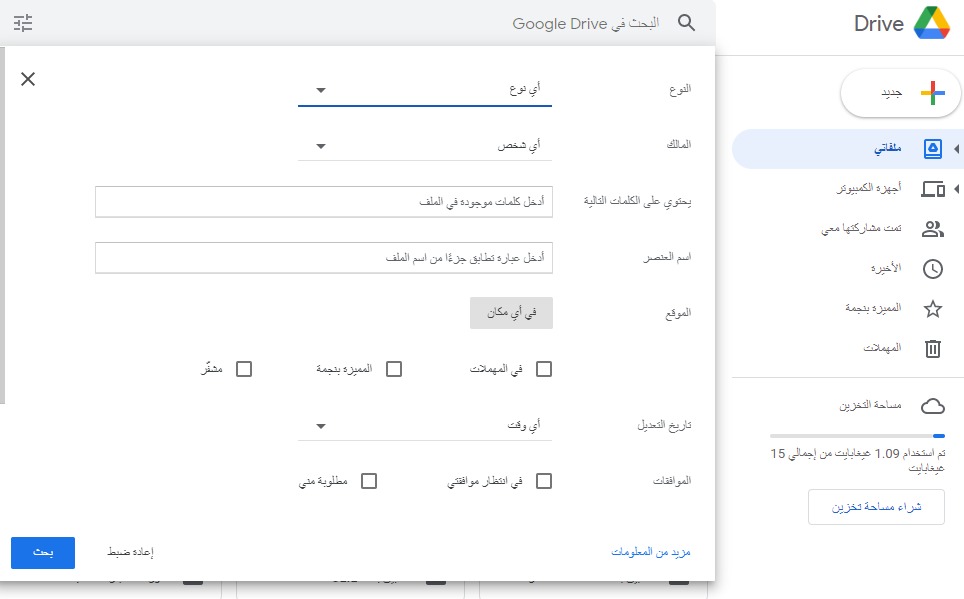964x599 pixels.
Task: Enable the 'في المهملات' checkbox
Action: [x=544, y=369]
